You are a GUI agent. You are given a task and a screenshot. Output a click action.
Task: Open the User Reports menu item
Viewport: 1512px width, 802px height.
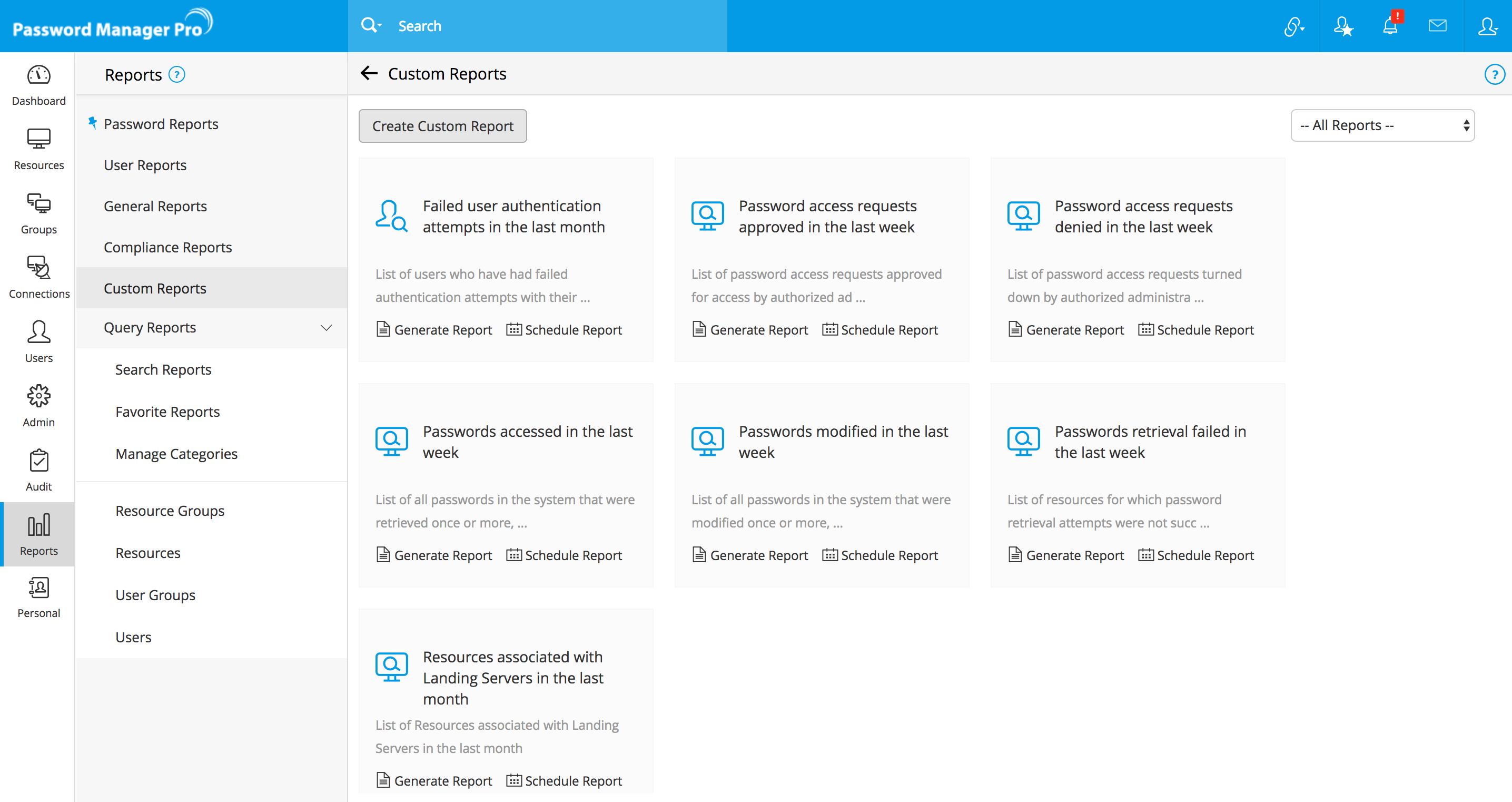[145, 165]
